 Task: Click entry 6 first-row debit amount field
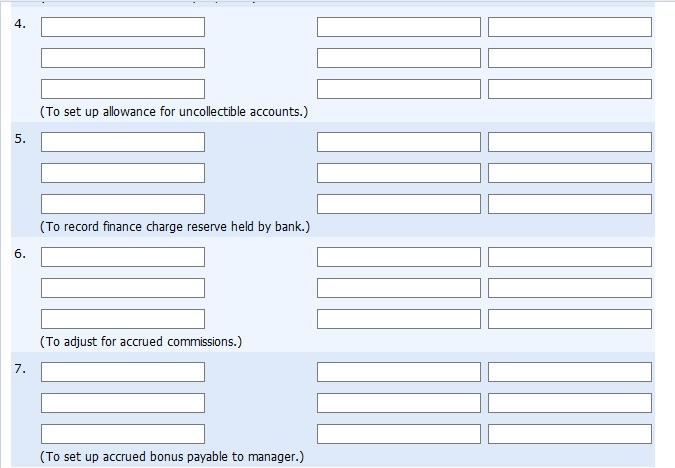click(x=399, y=257)
